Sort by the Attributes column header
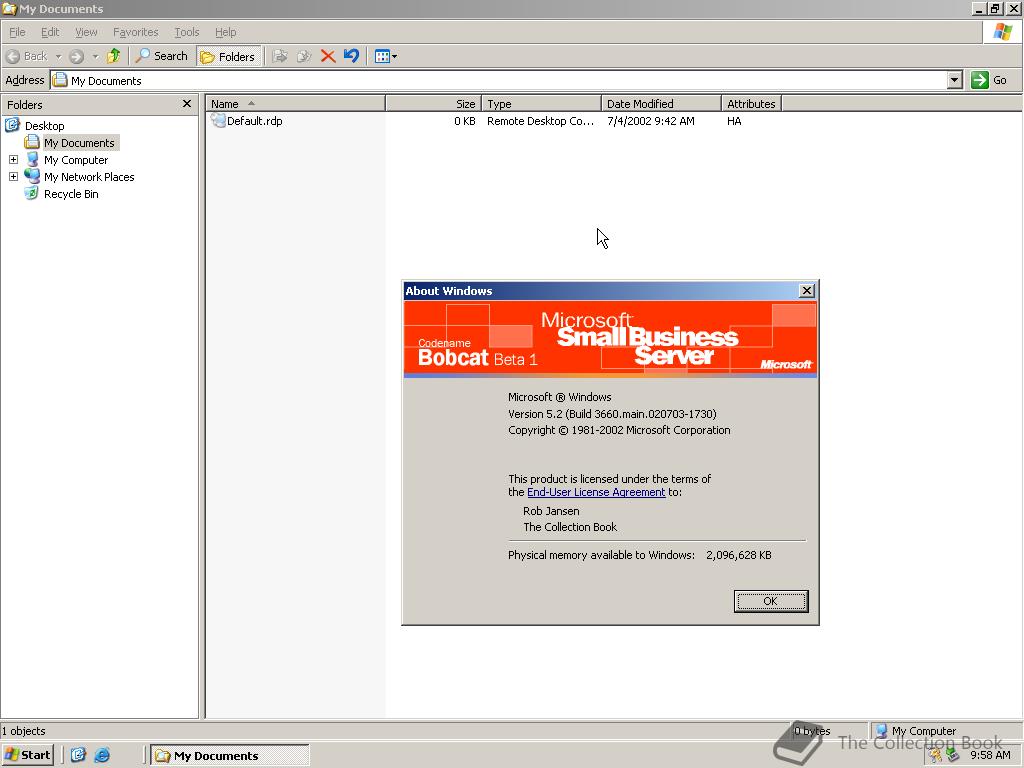Image resolution: width=1024 pixels, height=768 pixels. click(x=751, y=104)
